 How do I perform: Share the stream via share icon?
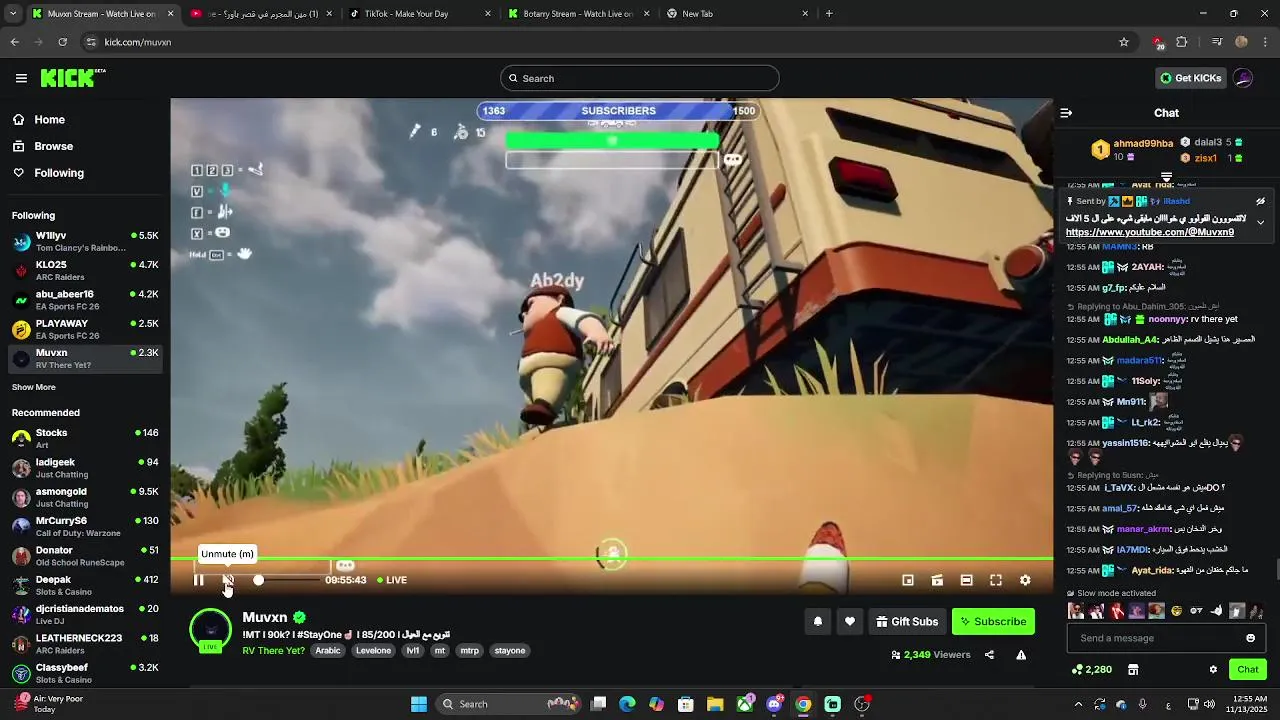pyautogui.click(x=989, y=655)
